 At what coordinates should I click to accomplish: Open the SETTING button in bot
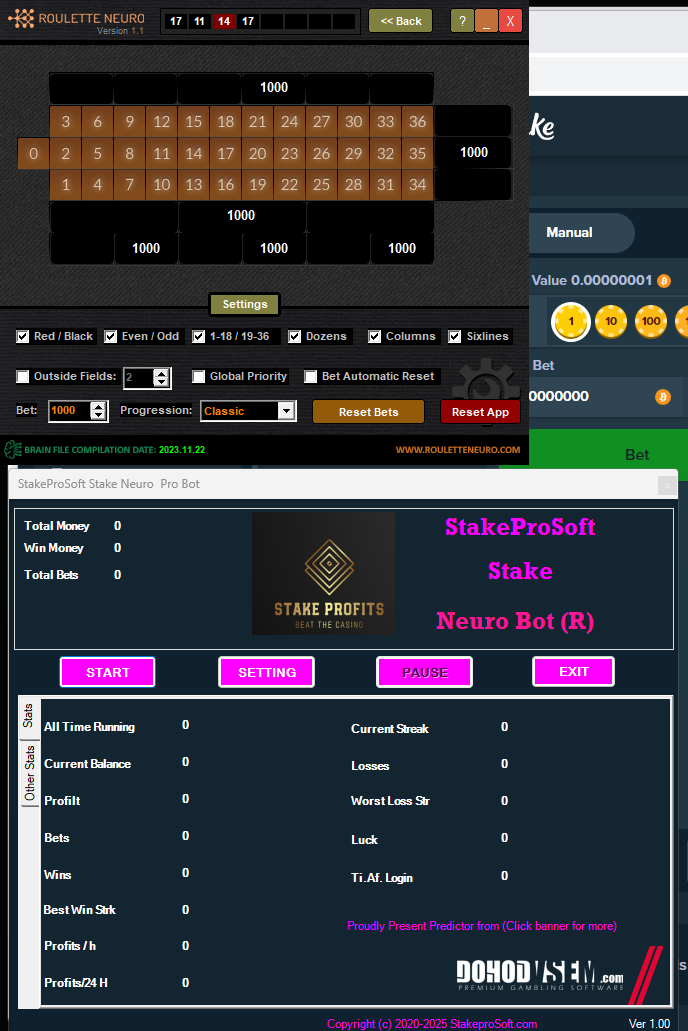coord(266,672)
